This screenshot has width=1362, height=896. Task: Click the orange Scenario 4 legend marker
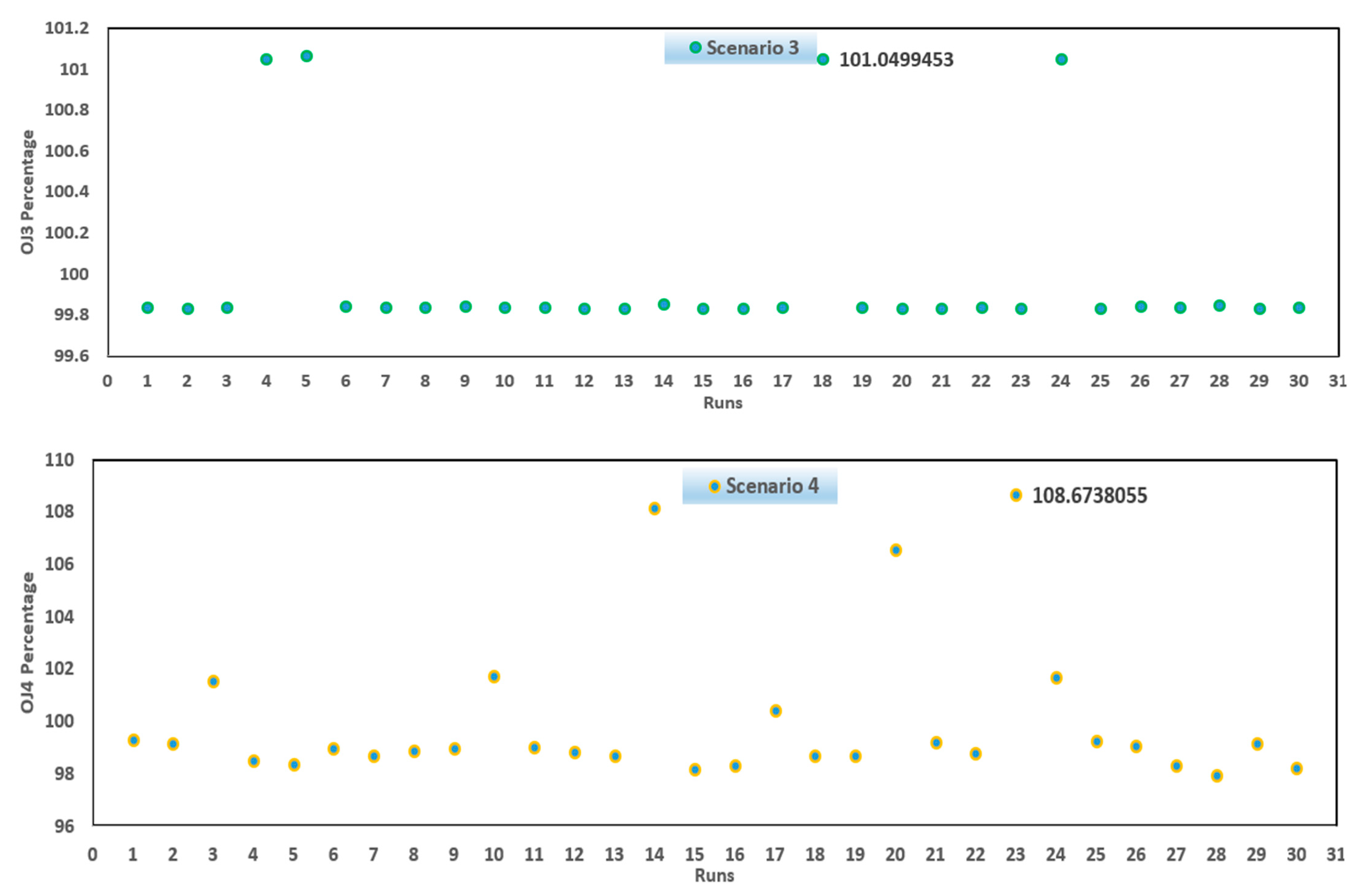tap(714, 486)
